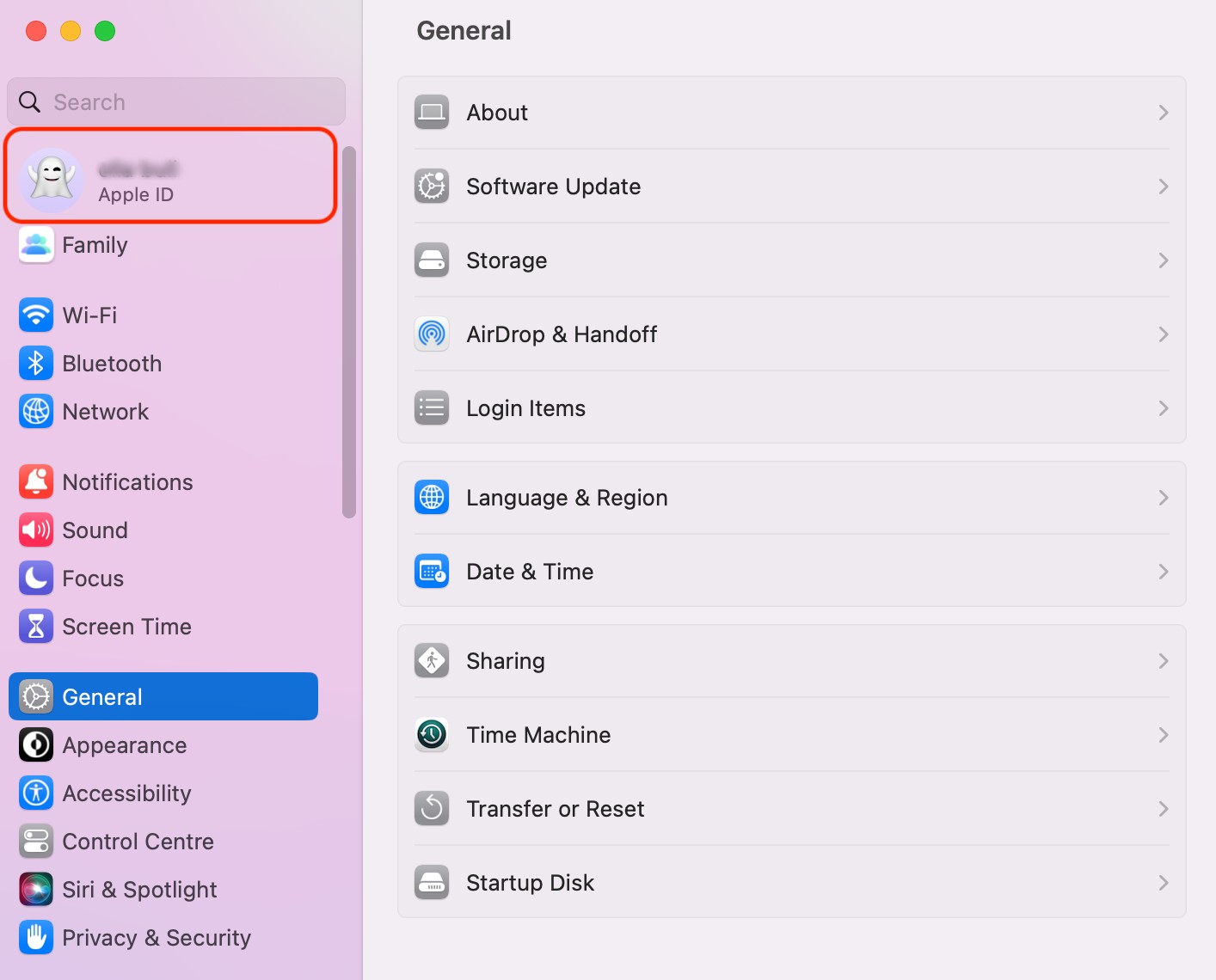Open Wi-Fi settings icon
1216x980 pixels.
click(36, 315)
